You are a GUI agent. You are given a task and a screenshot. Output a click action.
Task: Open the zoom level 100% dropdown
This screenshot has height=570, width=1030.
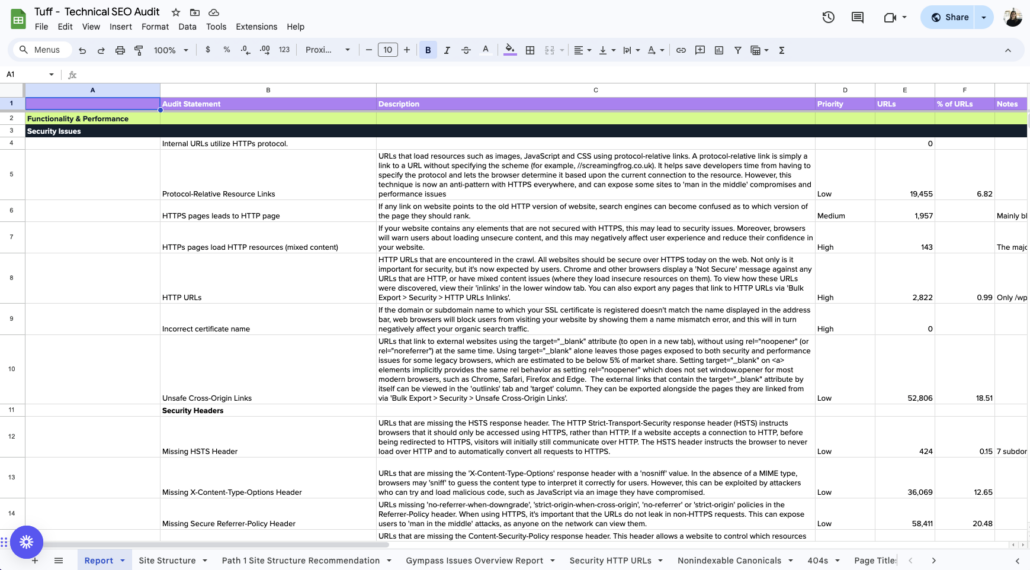pyautogui.click(x=170, y=50)
